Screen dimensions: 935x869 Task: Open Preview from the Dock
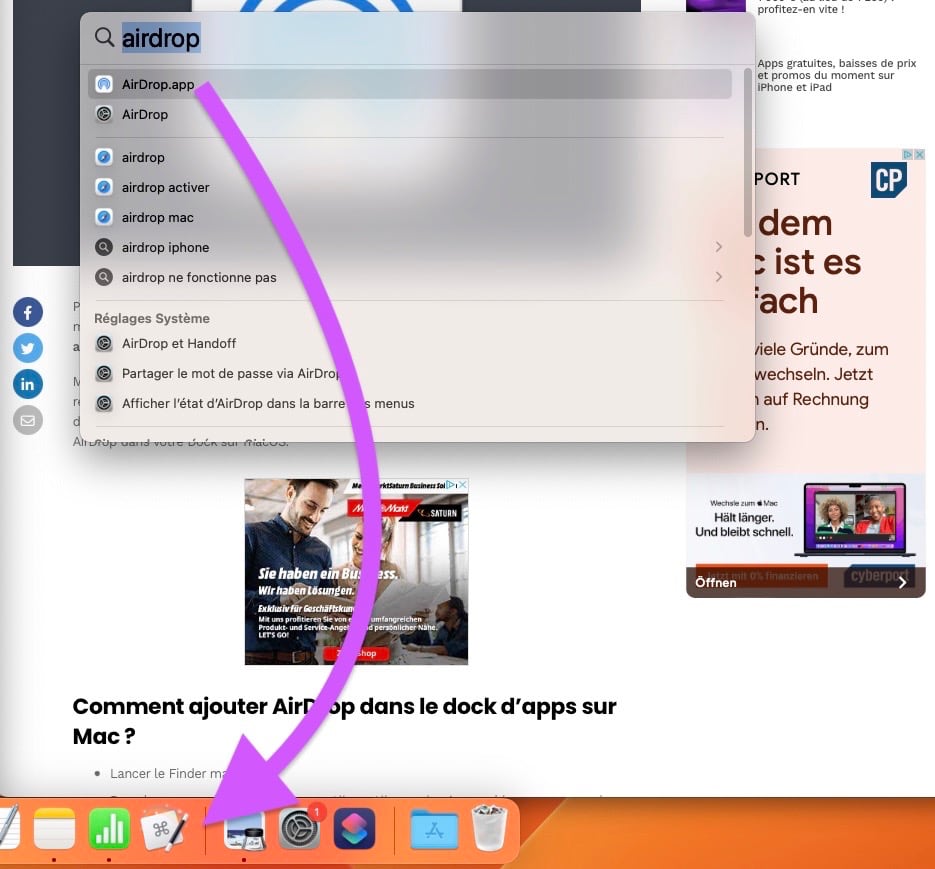tap(244, 829)
